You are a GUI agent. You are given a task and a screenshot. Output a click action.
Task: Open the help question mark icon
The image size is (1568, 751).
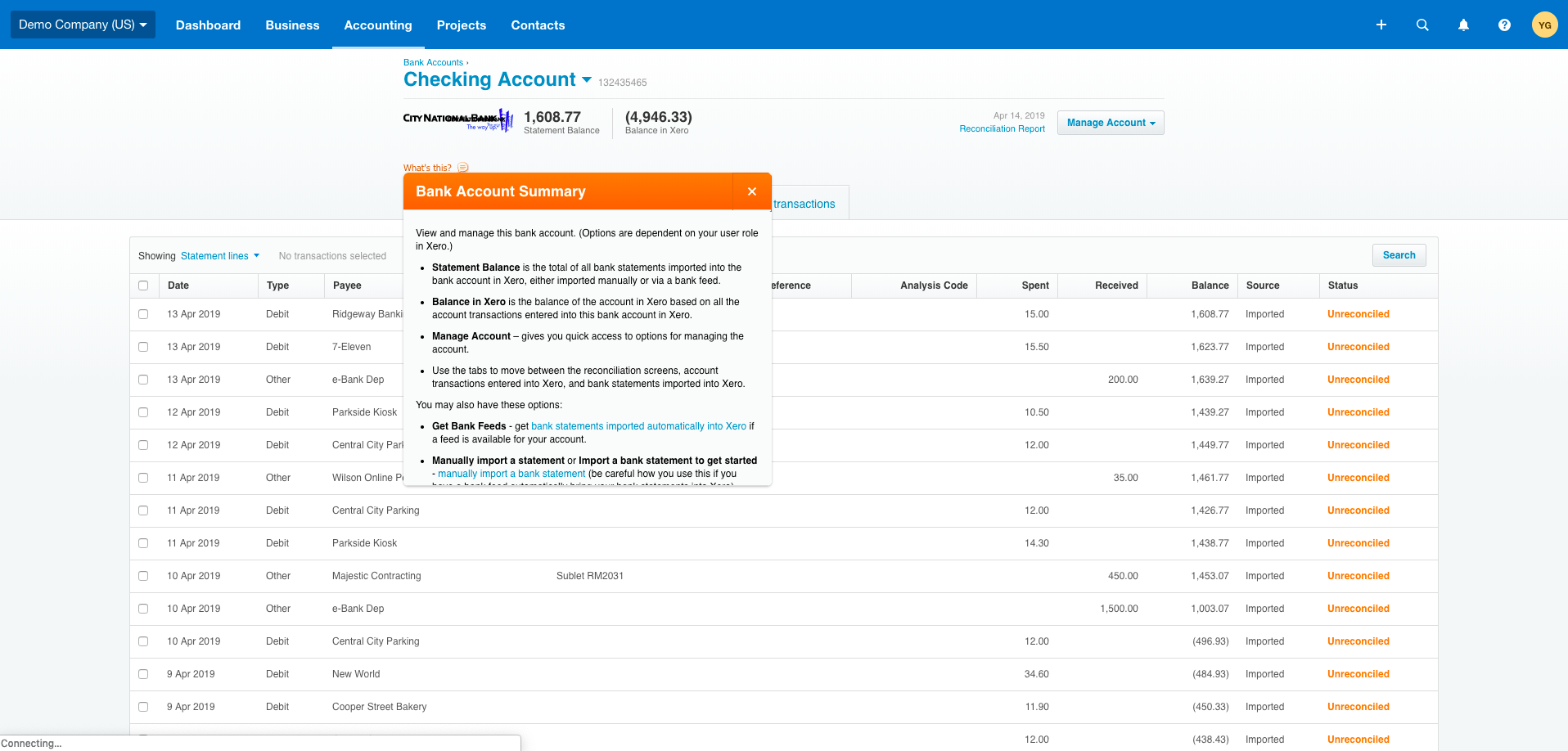pyautogui.click(x=1504, y=25)
